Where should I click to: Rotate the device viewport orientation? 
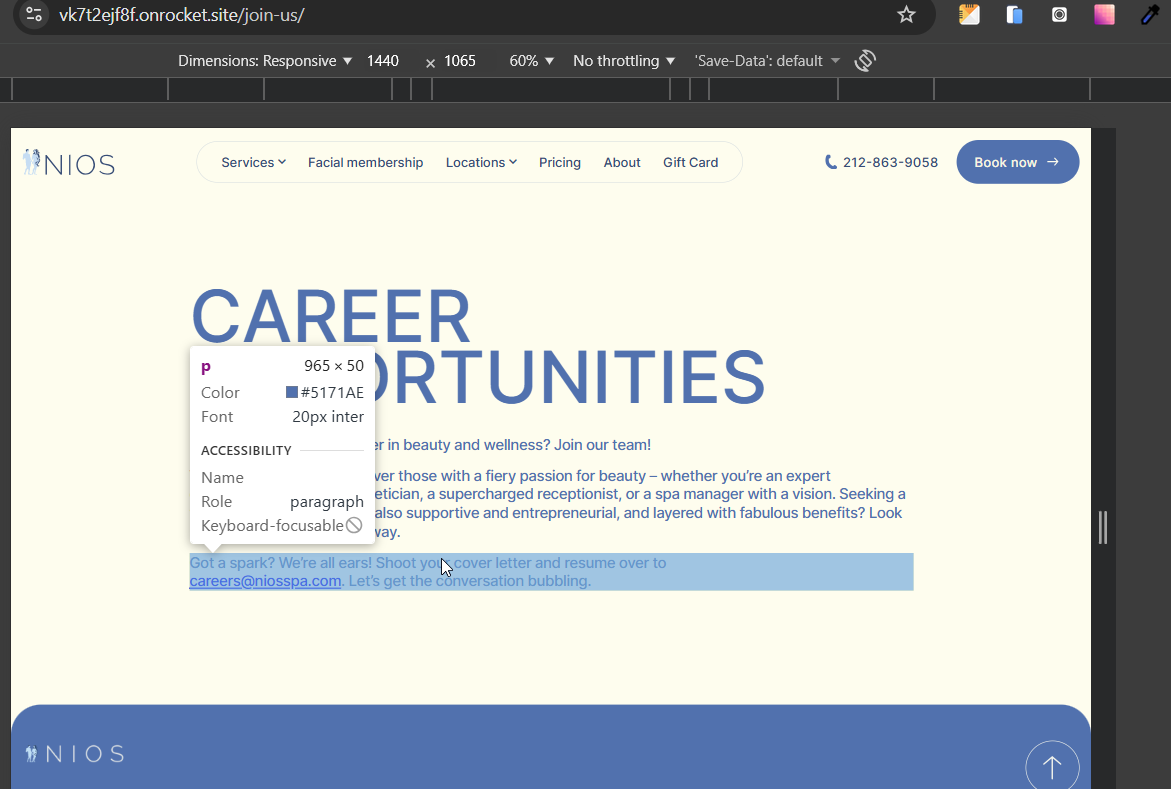865,61
